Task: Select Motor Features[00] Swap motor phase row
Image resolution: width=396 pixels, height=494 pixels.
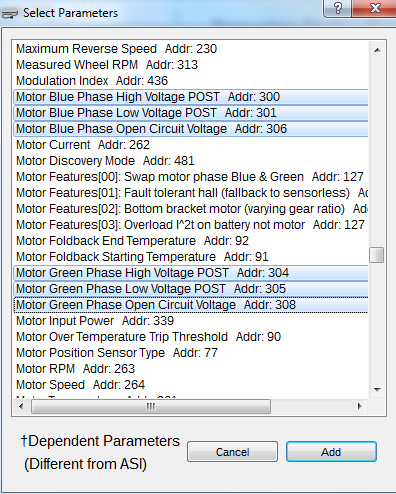Action: coord(191,177)
